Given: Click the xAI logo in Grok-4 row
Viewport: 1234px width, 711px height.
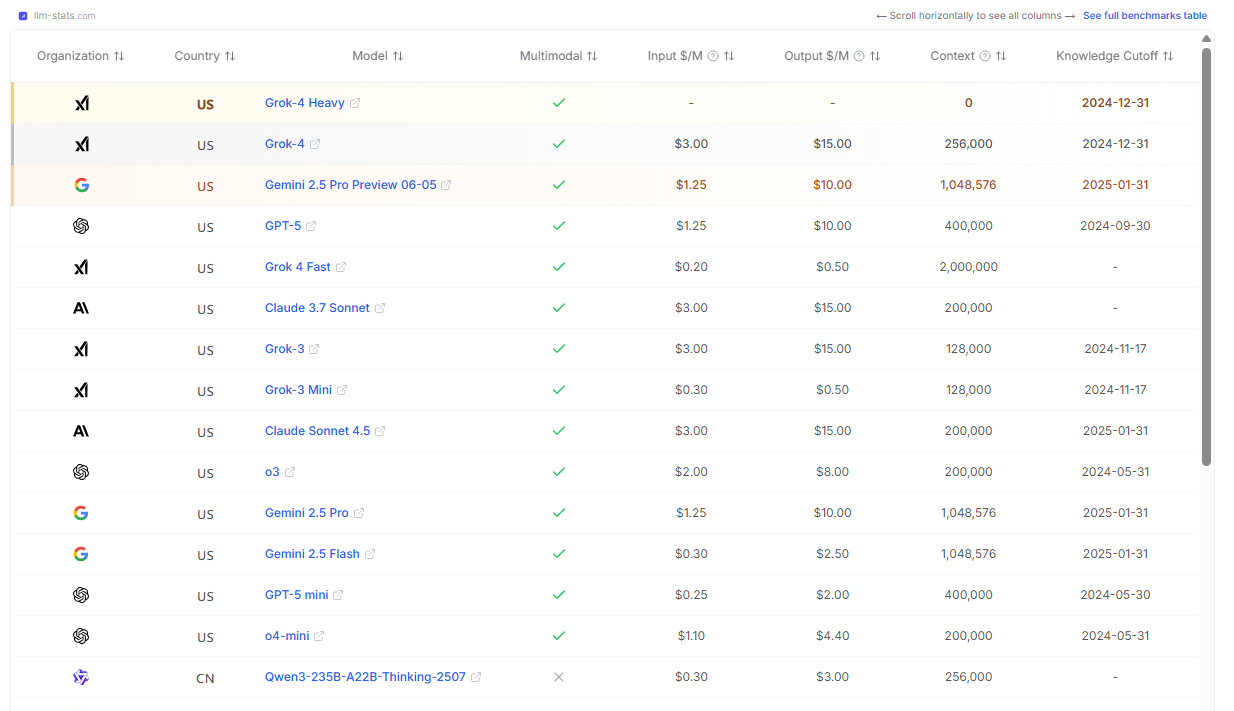Looking at the screenshot, I should tap(81, 144).
